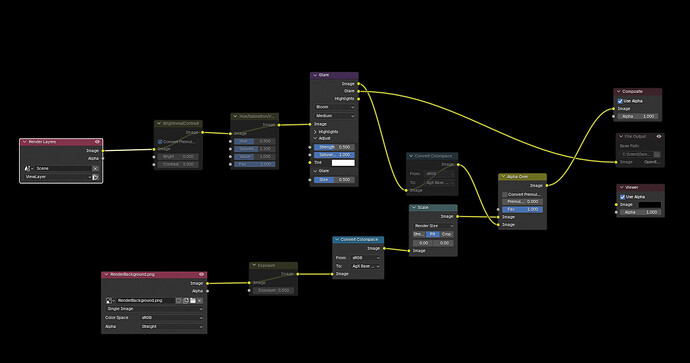Open the Single Image source dropdown
Viewport: 690px width, 363px height.
coord(154,309)
